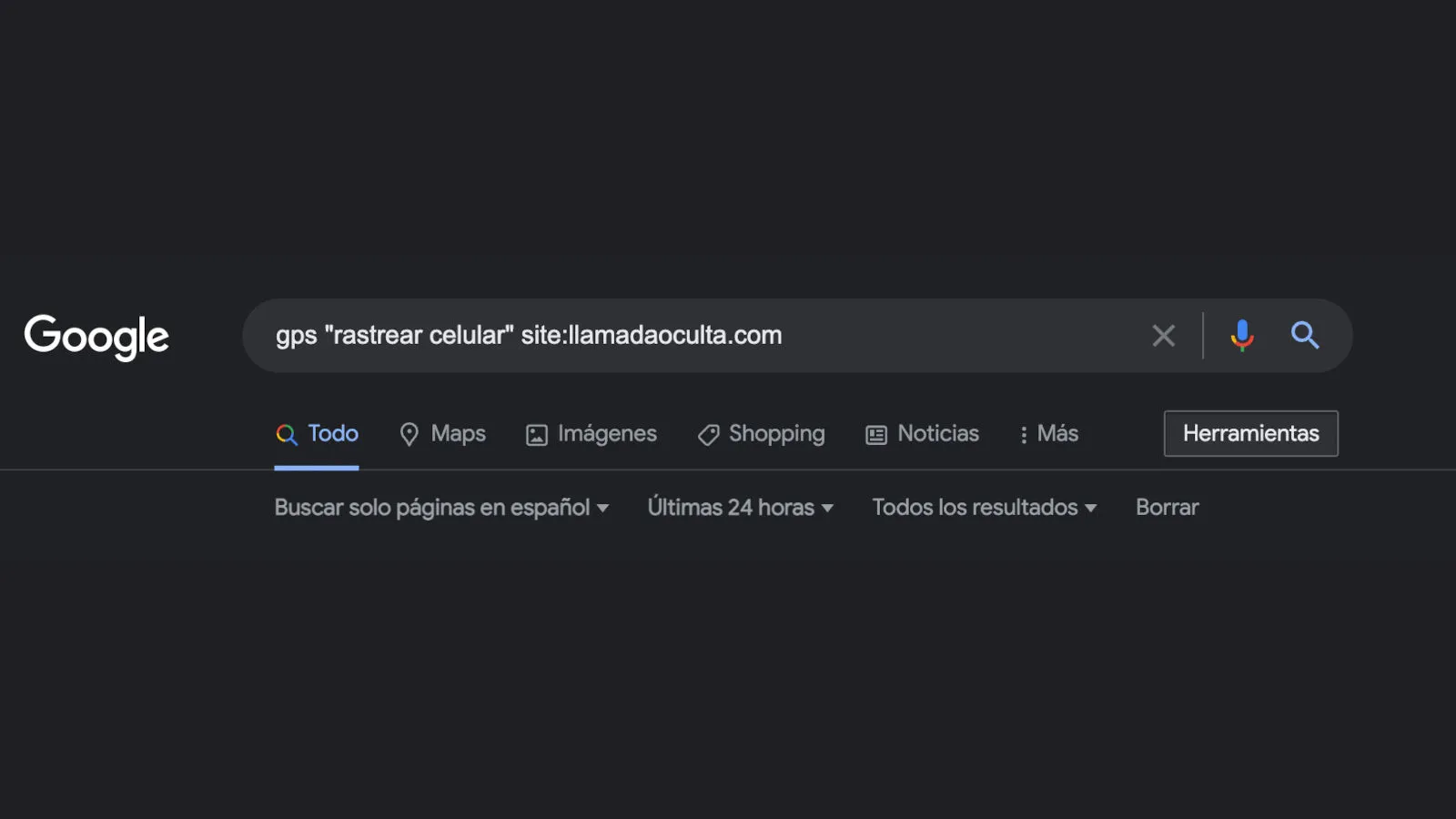The image size is (1456, 819).
Task: Clear the search query with the X icon
Action: [1163, 336]
